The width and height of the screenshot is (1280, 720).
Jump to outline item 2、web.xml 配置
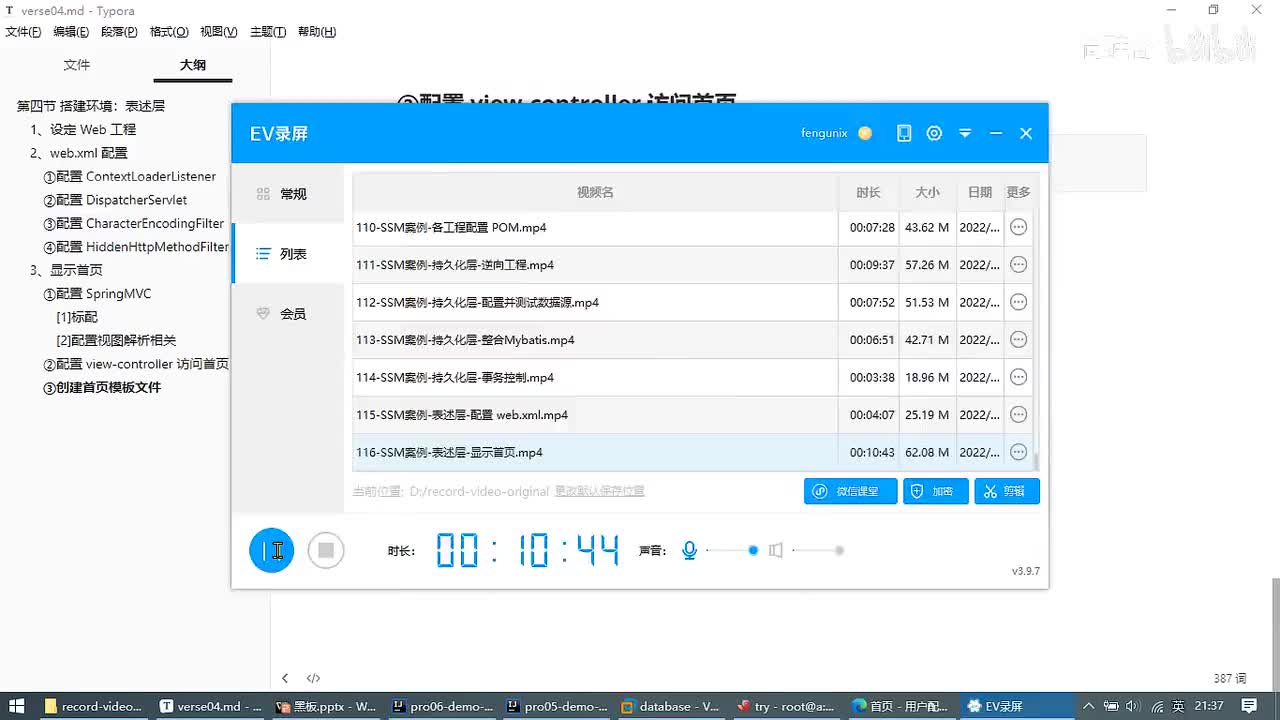79,153
